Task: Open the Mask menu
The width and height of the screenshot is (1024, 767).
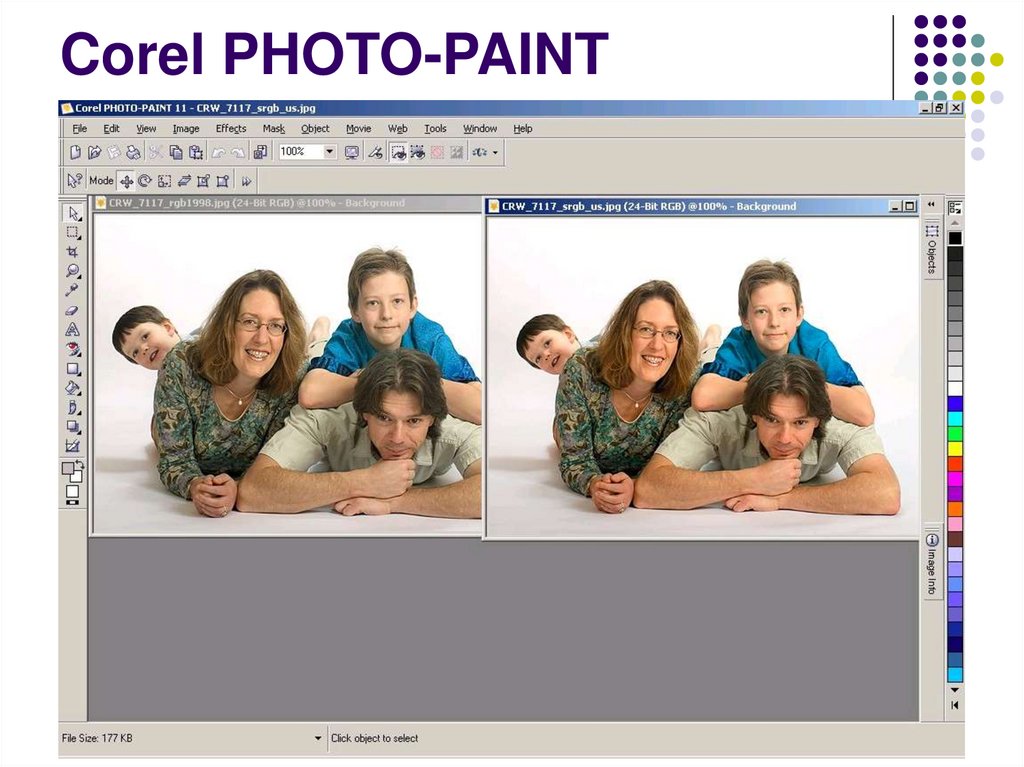Action: [274, 129]
